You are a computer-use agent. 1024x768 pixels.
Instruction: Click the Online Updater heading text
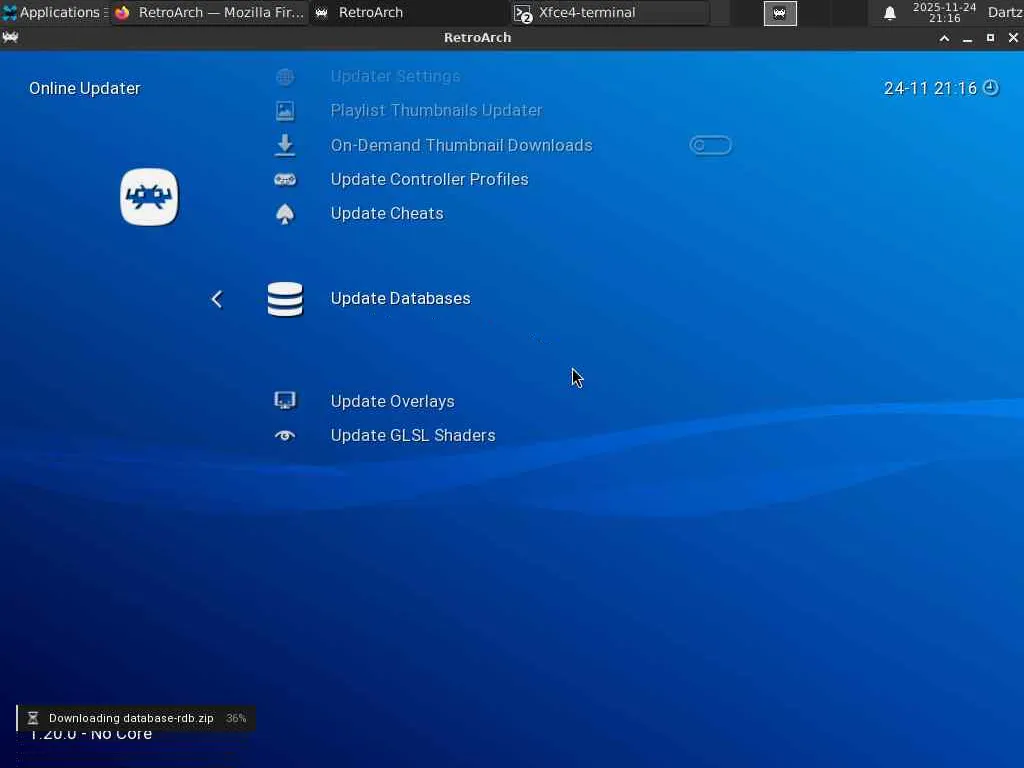(x=85, y=88)
